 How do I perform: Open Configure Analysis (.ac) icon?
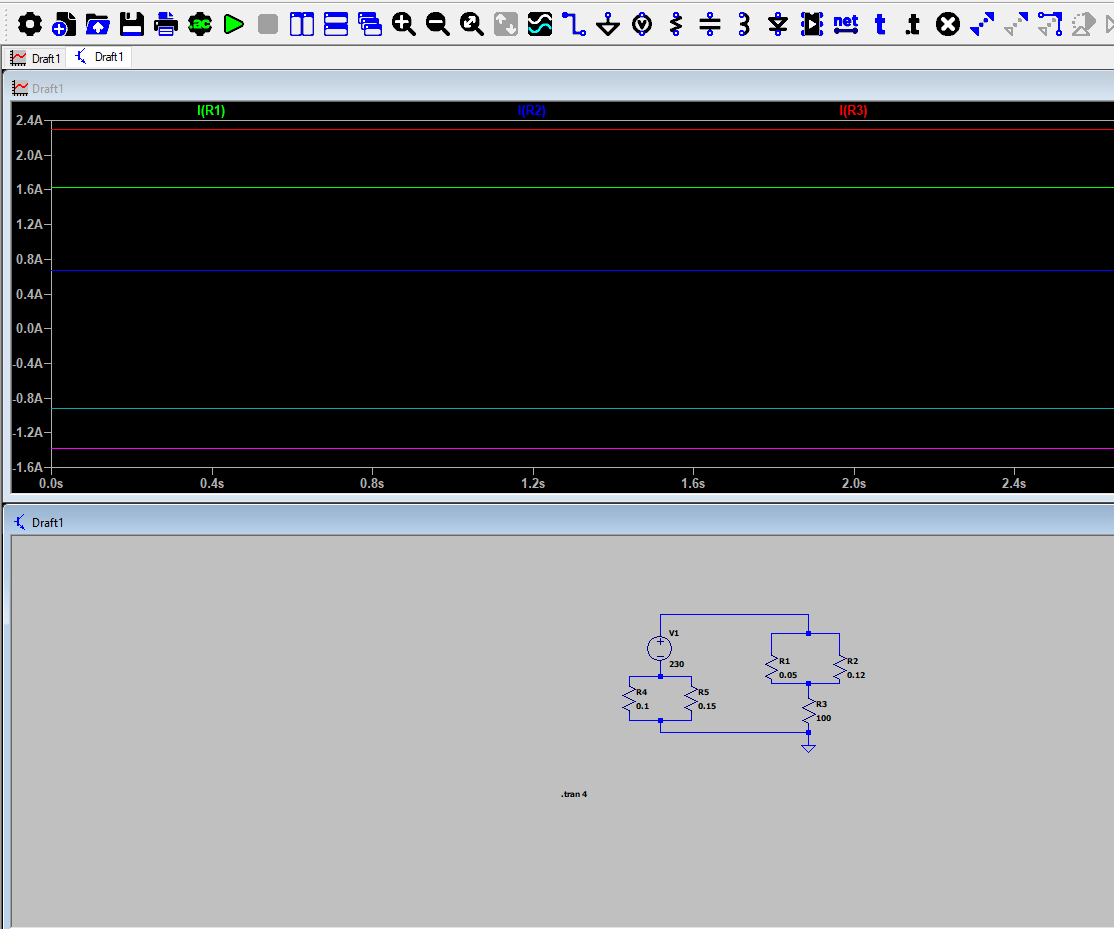click(200, 24)
